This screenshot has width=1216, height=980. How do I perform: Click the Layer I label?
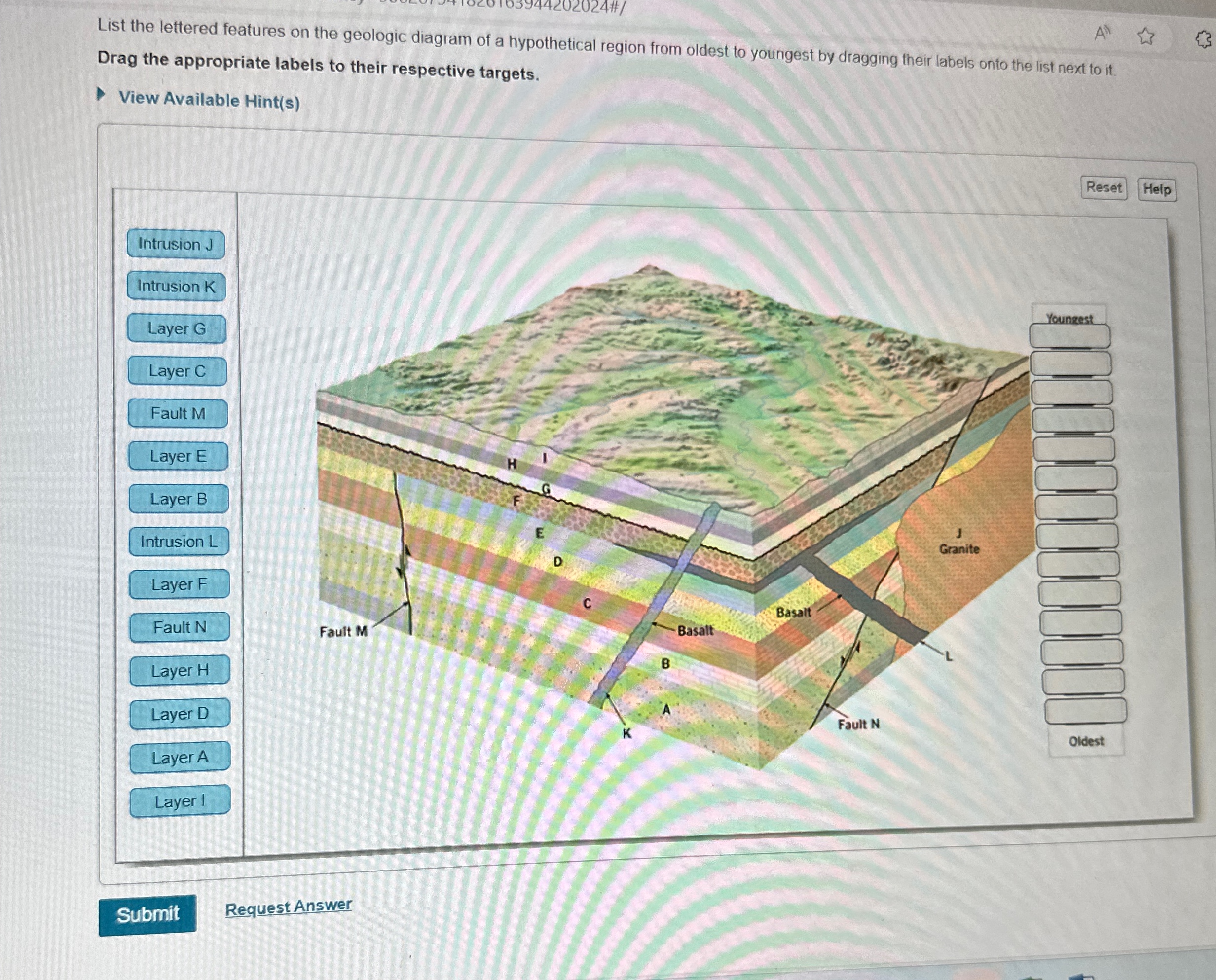[x=180, y=801]
